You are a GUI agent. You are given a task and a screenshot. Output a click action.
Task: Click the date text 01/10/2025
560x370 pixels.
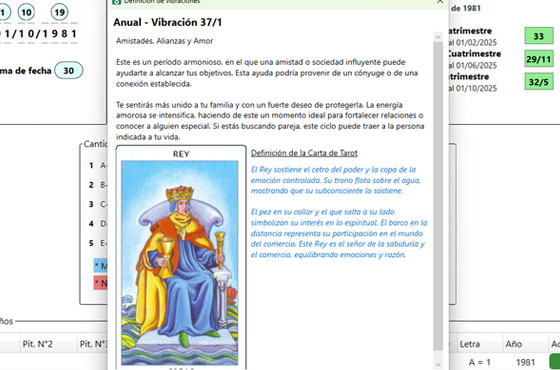[476, 88]
